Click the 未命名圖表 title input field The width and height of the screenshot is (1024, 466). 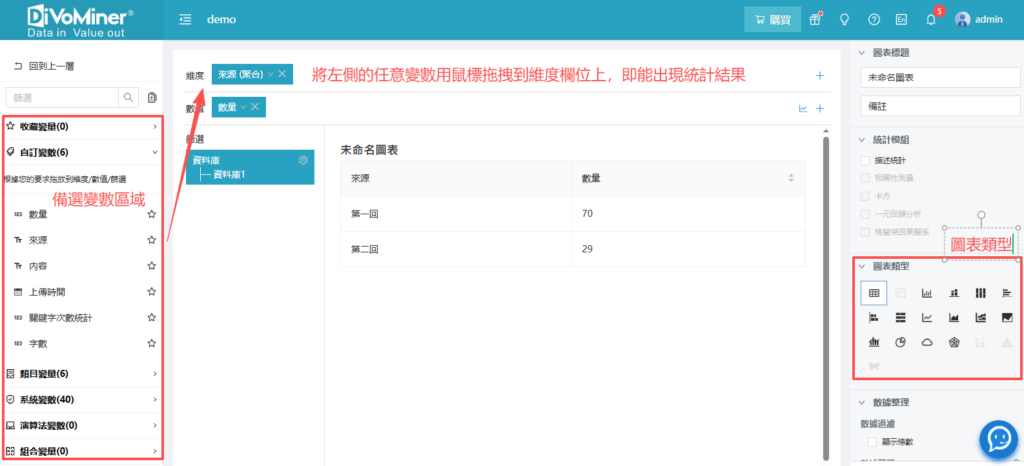tap(936, 77)
